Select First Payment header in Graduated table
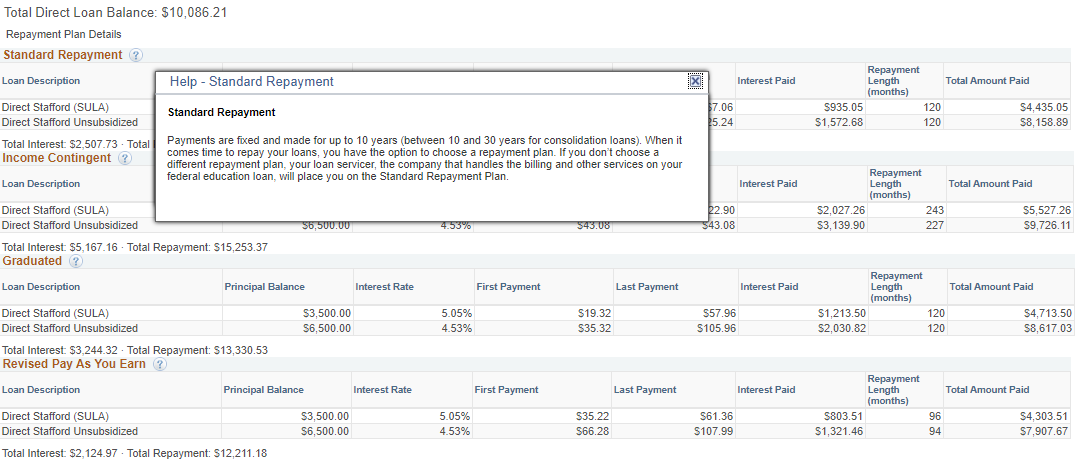Screen dimensions: 1077x460 pyautogui.click(x=508, y=287)
